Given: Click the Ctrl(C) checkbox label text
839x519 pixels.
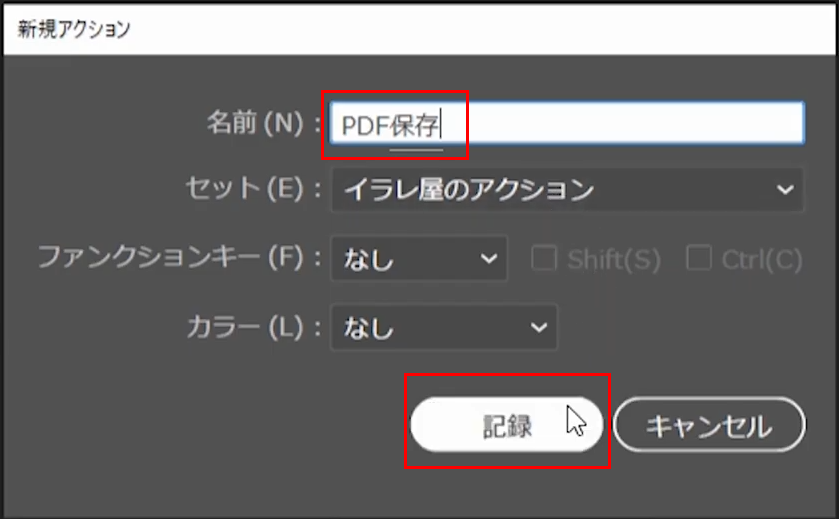Looking at the screenshot, I should tap(761, 260).
